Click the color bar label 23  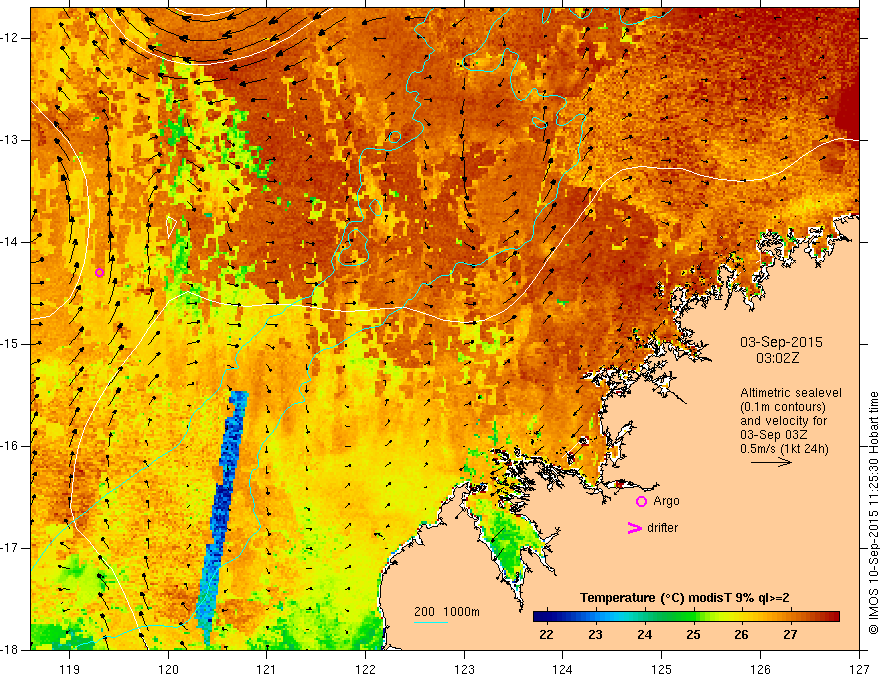595,635
